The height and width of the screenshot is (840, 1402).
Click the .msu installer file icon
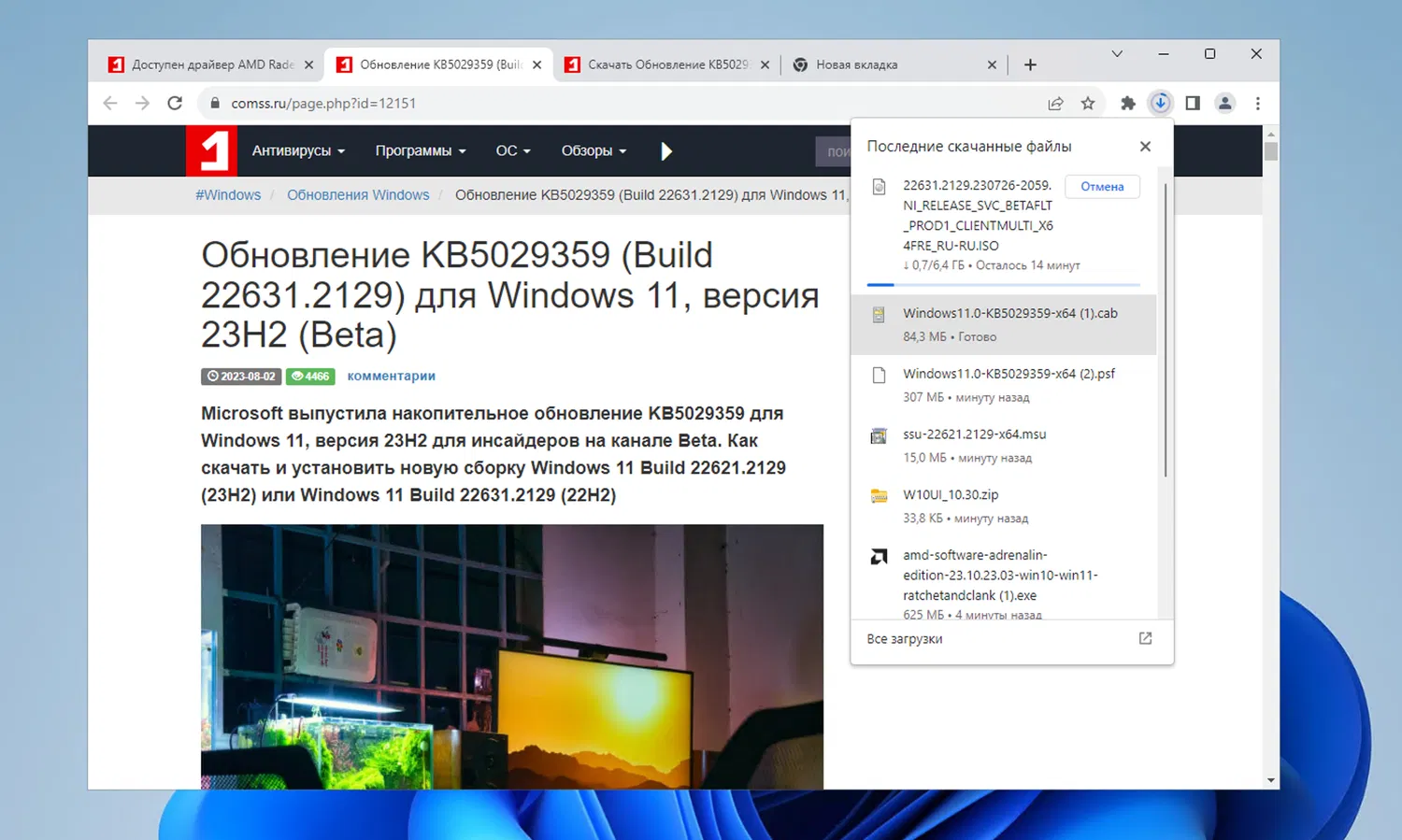point(879,436)
